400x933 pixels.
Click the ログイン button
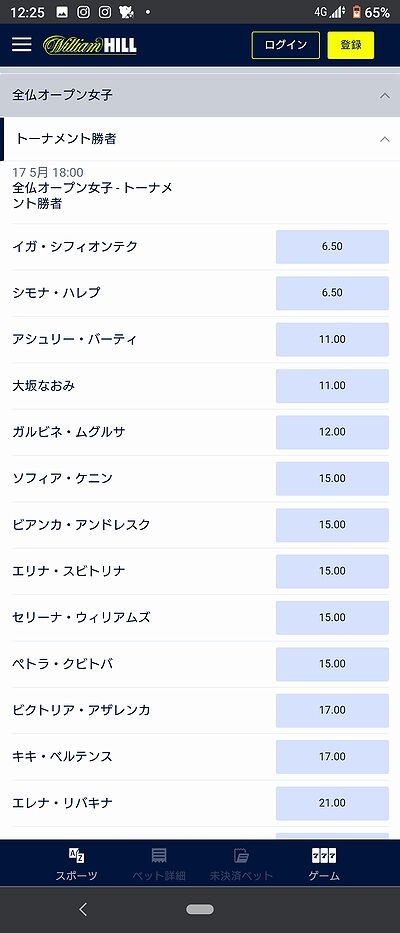286,45
